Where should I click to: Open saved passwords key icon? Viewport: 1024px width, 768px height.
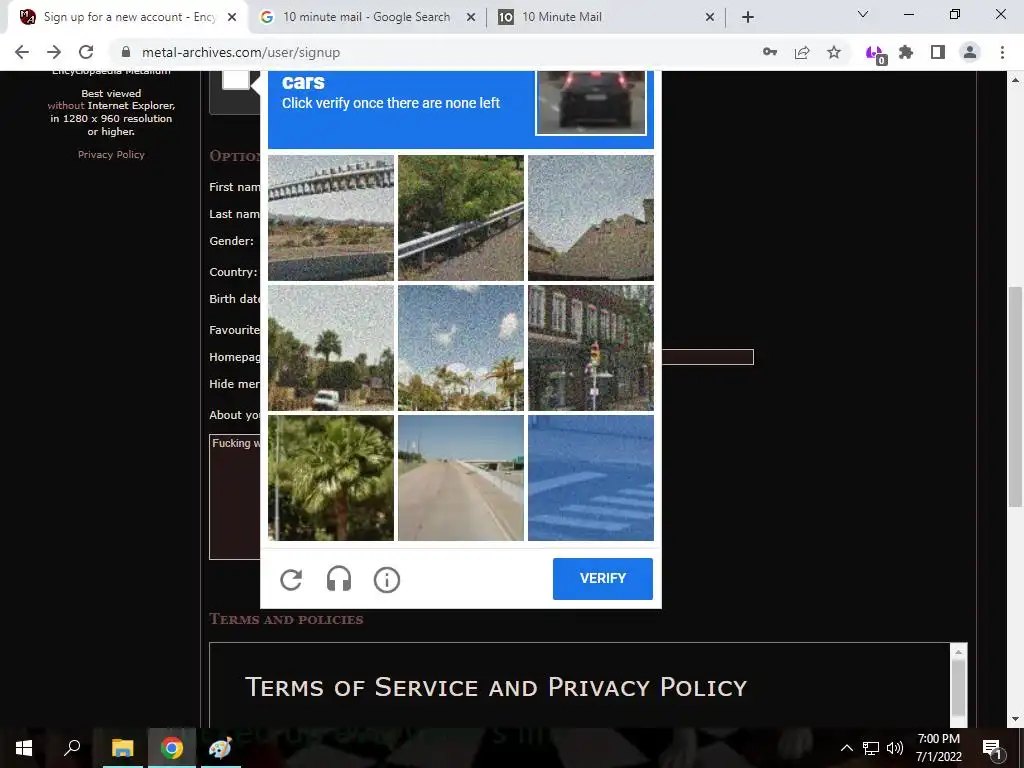770,52
